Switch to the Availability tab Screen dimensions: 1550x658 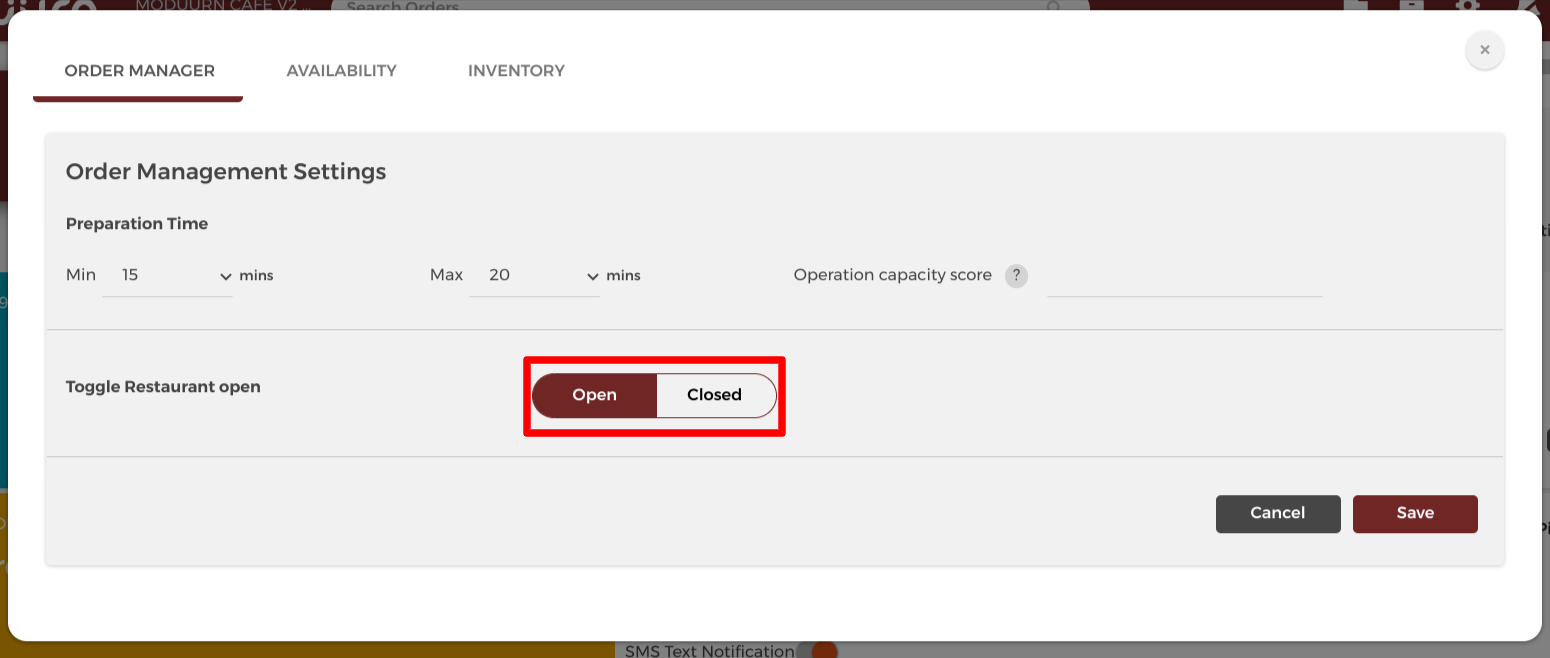[x=341, y=70]
